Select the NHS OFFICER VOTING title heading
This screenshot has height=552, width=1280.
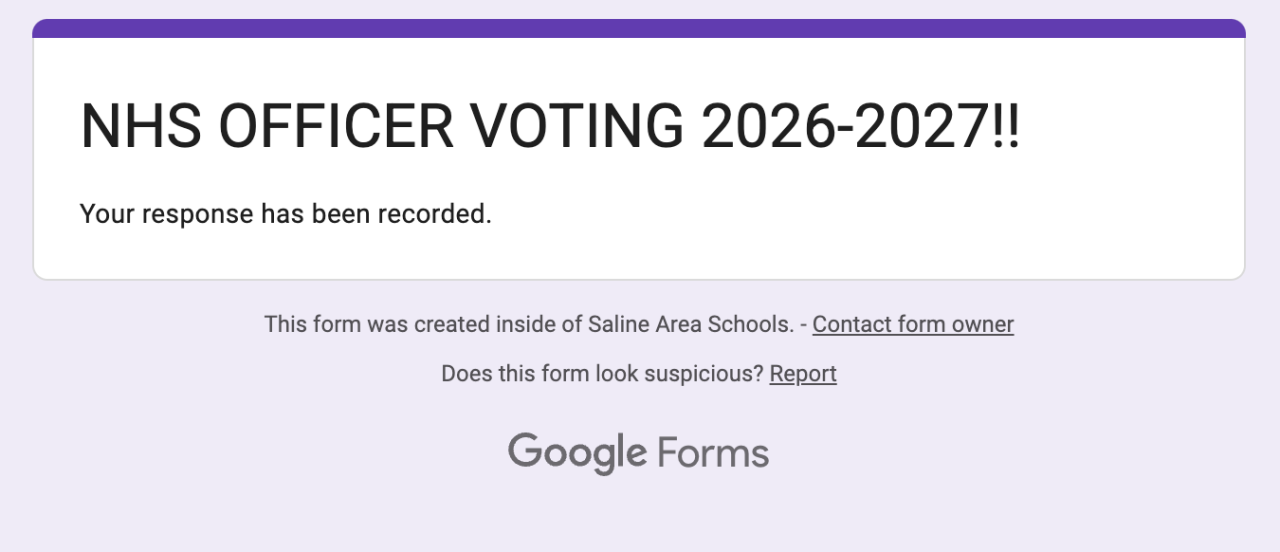point(549,127)
